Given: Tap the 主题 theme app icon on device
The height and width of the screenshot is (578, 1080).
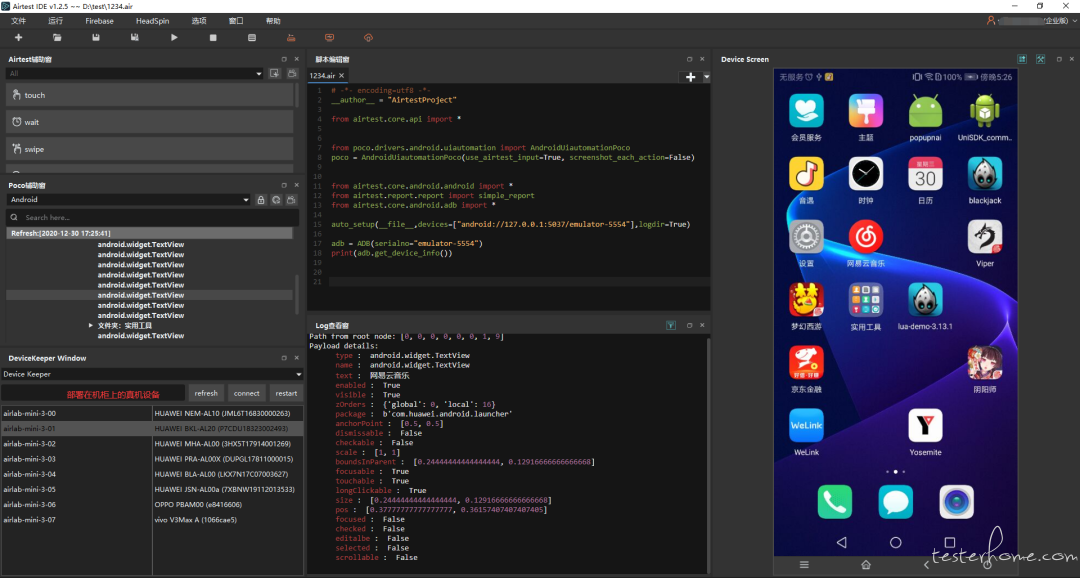Looking at the screenshot, I should [866, 111].
